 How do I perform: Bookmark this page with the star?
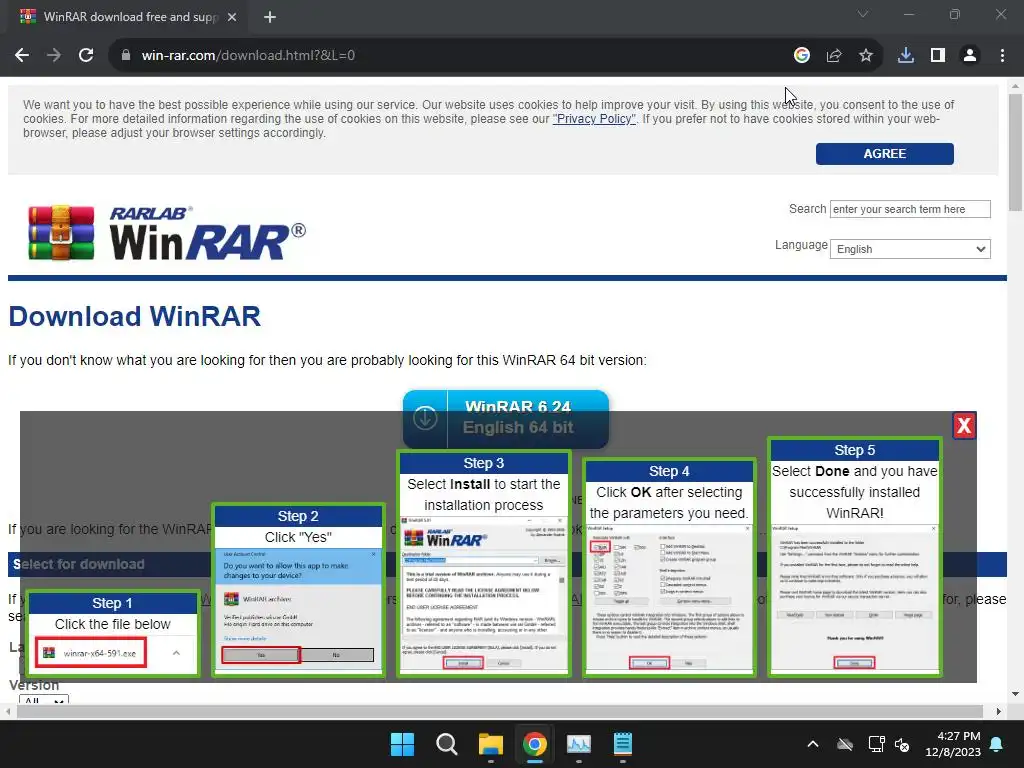click(x=866, y=56)
